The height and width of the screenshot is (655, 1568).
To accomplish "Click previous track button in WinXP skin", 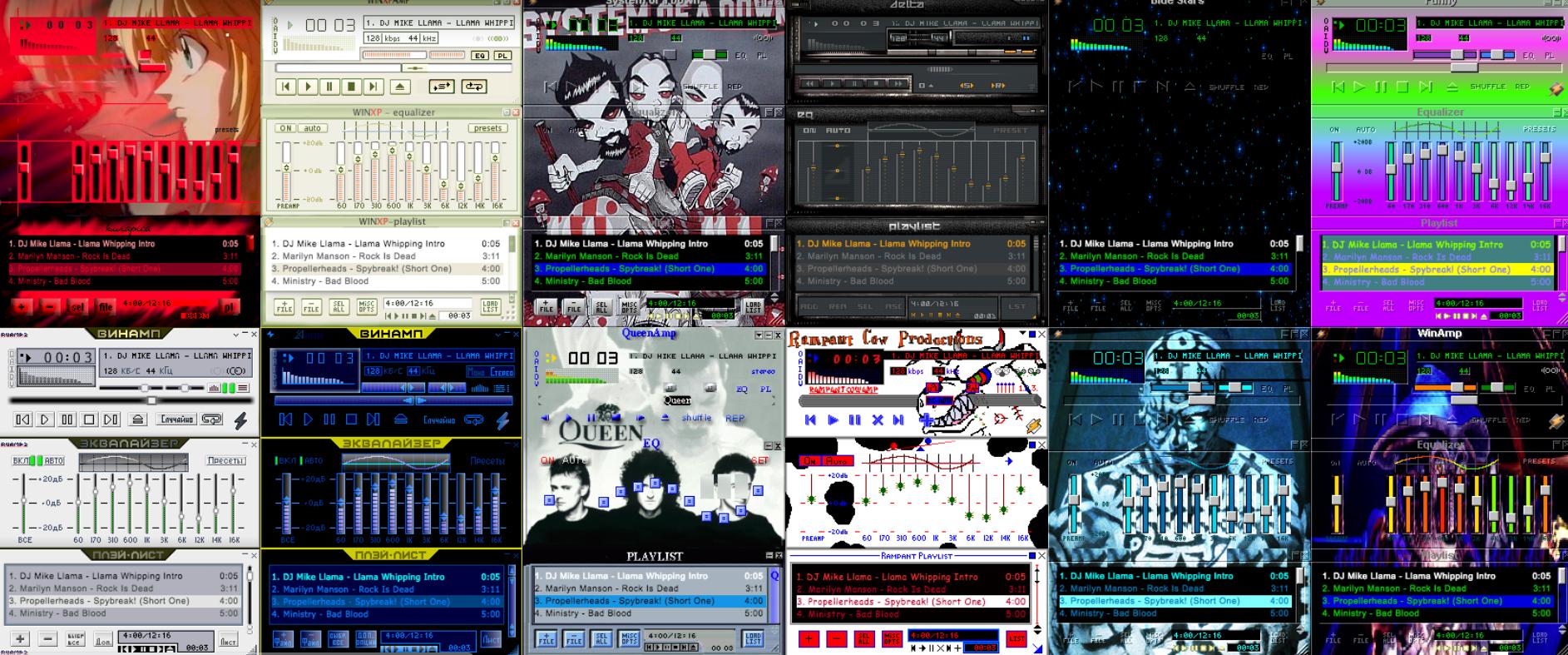I will [286, 87].
